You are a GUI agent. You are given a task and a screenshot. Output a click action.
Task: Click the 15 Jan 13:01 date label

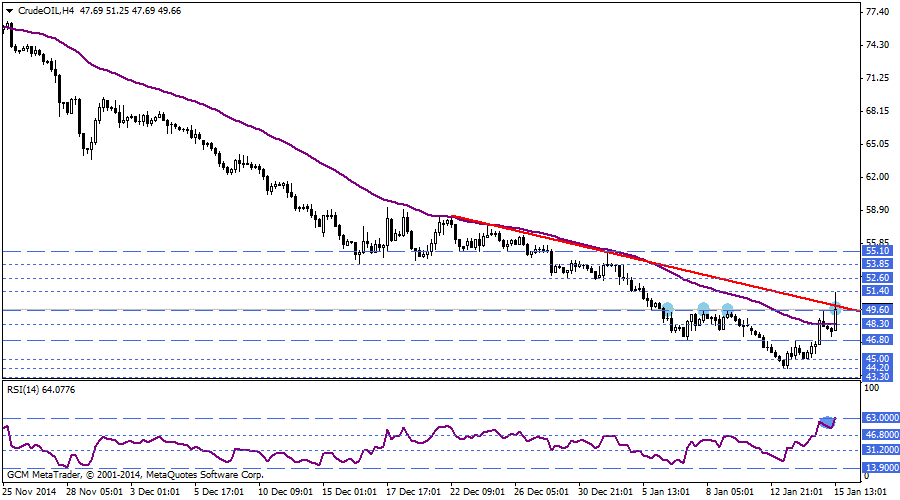click(x=860, y=492)
